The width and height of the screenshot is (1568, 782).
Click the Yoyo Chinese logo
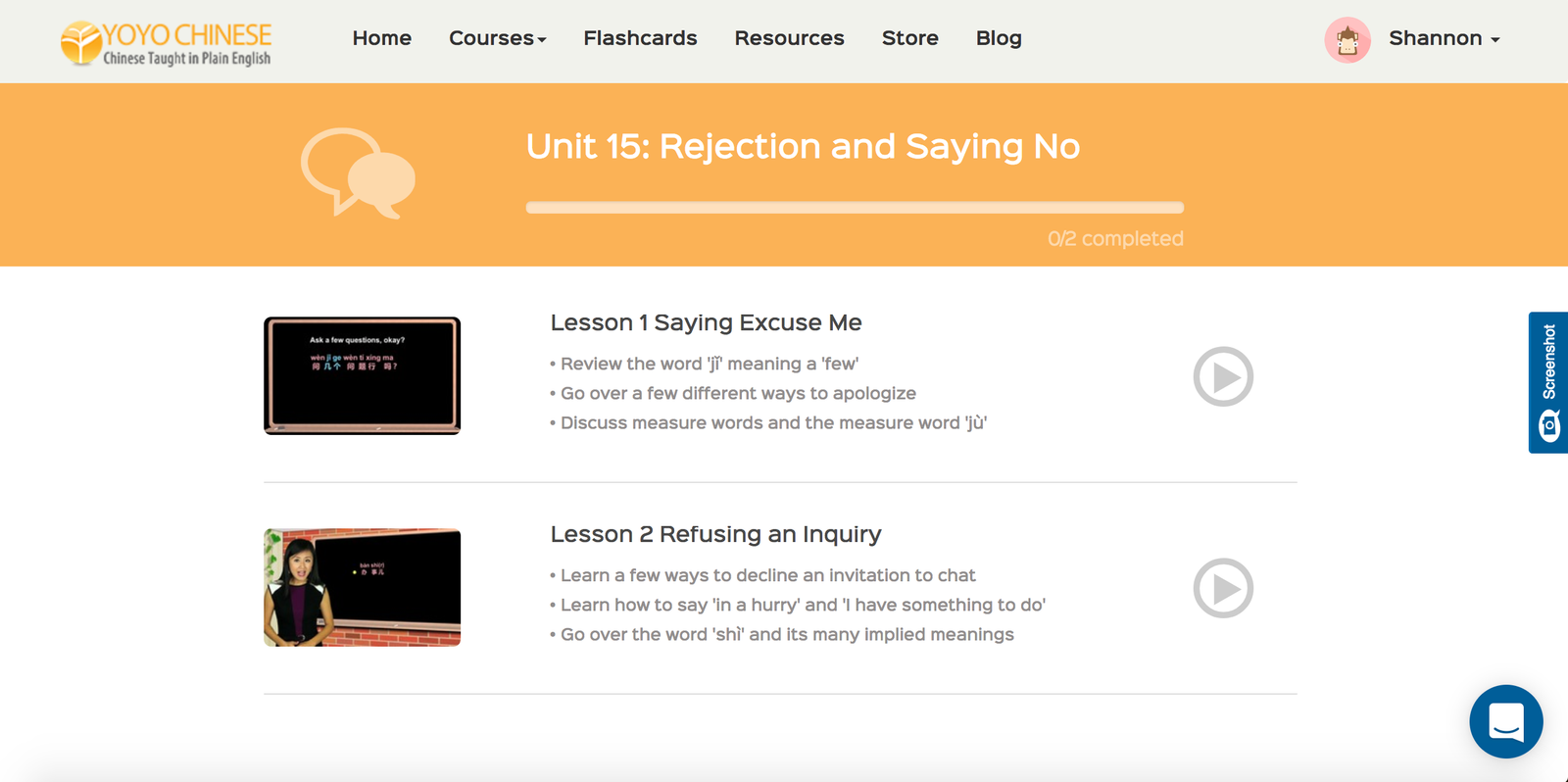167,43
